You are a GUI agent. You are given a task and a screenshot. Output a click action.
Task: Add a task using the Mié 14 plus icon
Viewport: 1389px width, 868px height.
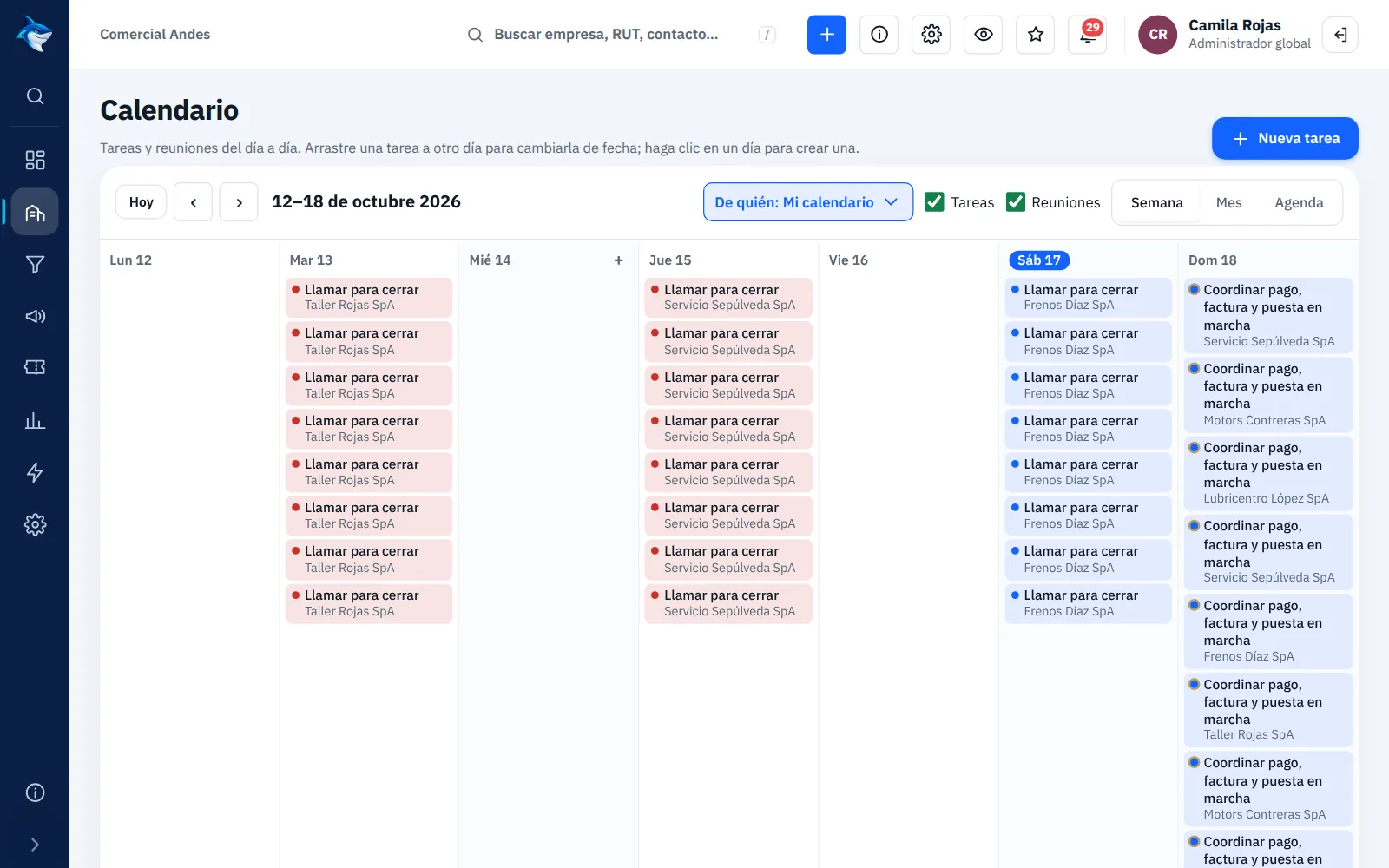[x=619, y=260]
